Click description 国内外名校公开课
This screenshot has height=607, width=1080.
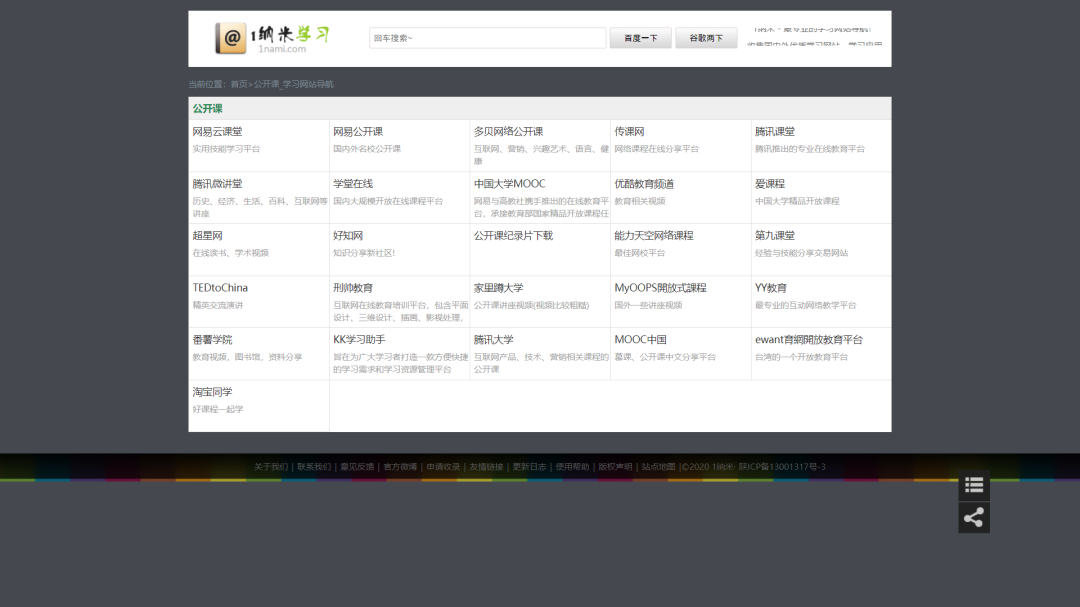click(367, 149)
